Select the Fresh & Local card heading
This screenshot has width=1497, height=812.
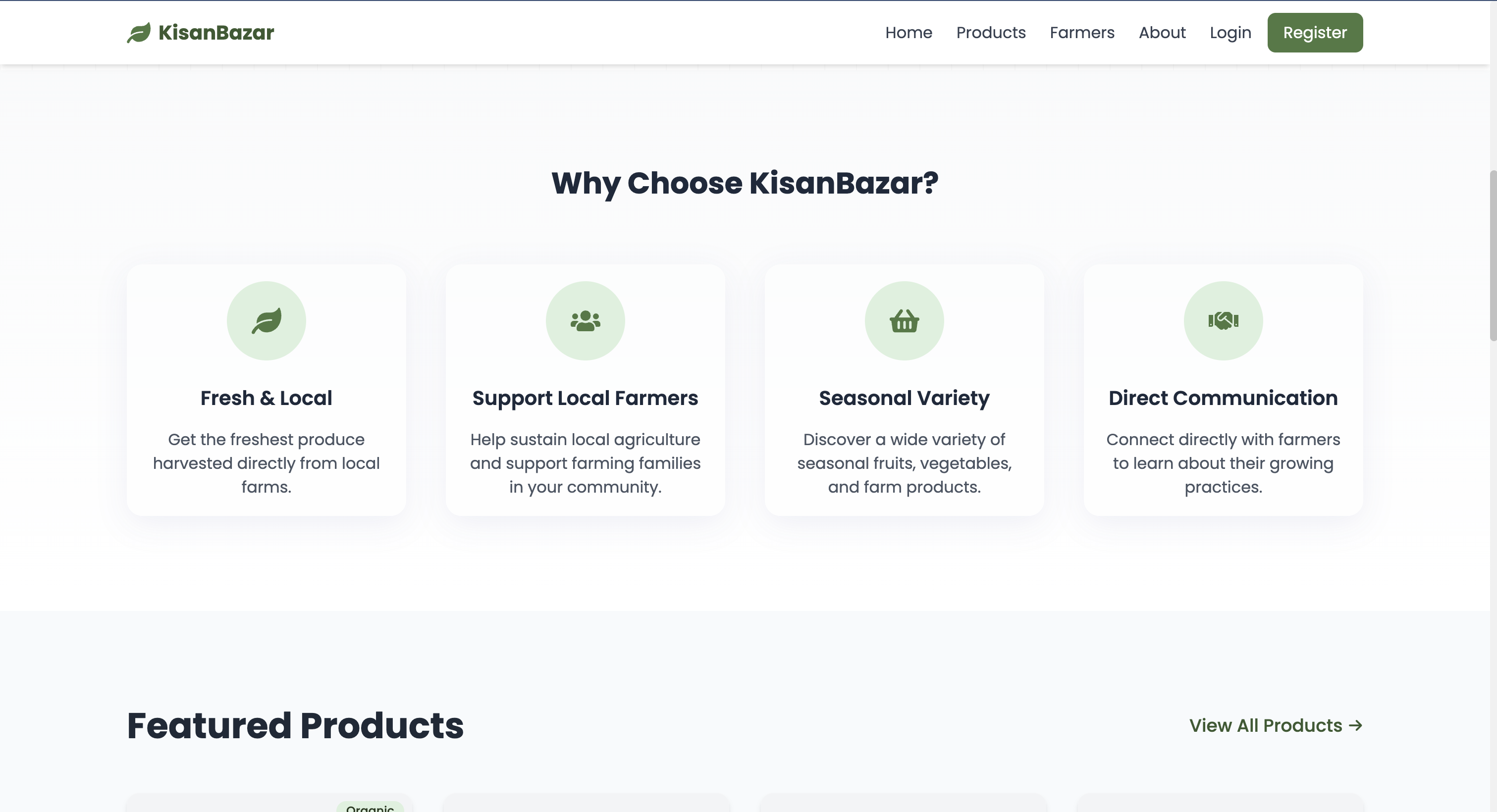pyautogui.click(x=266, y=398)
